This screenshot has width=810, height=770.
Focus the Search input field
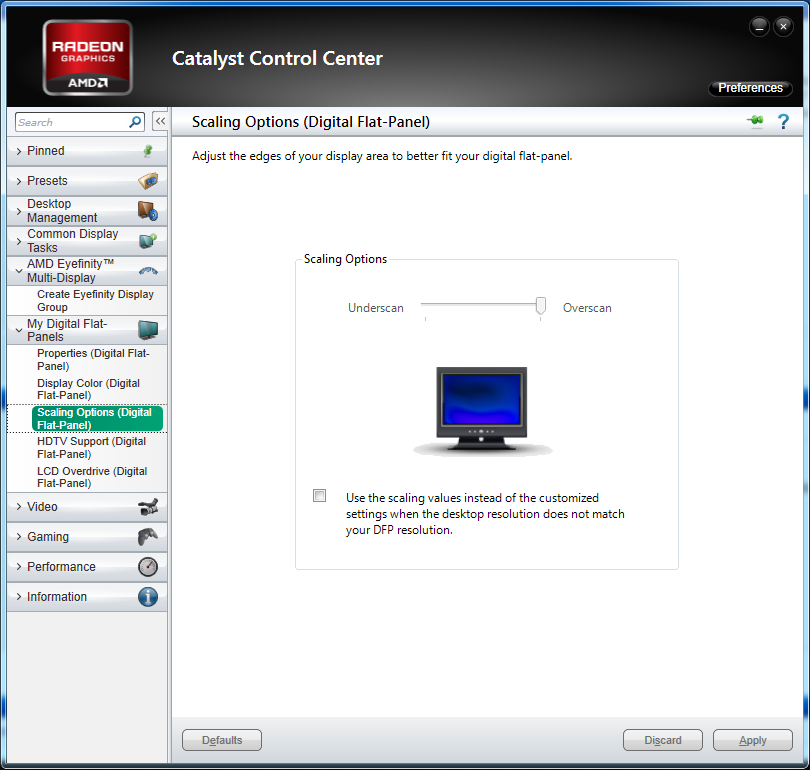(x=72, y=122)
